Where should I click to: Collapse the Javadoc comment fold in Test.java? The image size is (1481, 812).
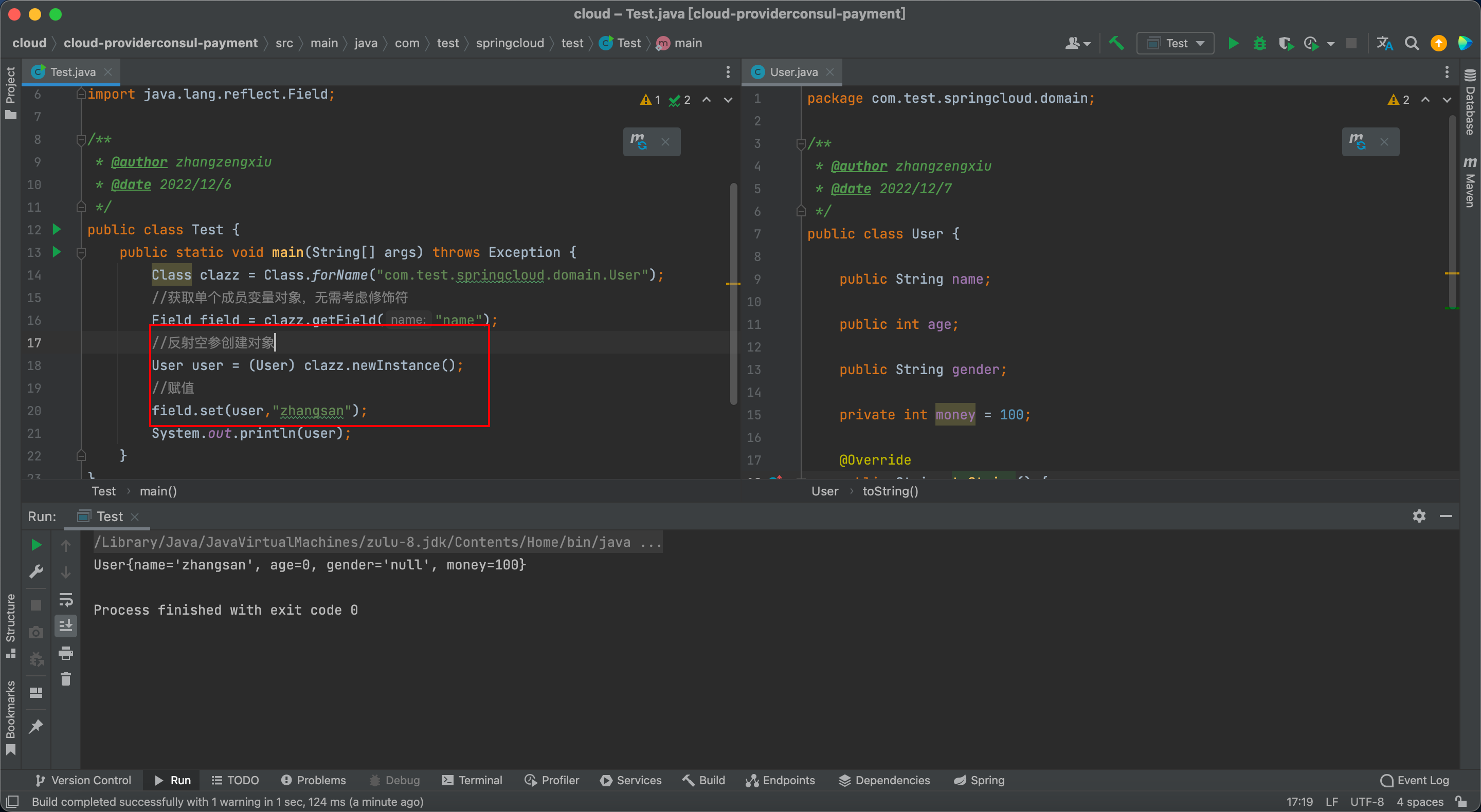click(x=81, y=140)
